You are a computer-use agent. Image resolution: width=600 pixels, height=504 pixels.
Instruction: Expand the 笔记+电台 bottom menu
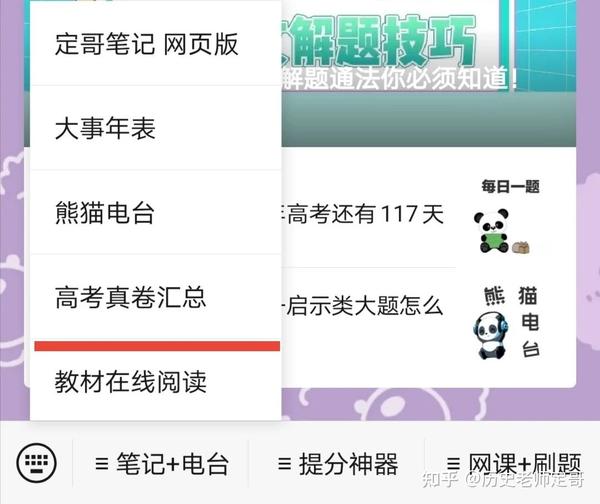click(x=161, y=463)
